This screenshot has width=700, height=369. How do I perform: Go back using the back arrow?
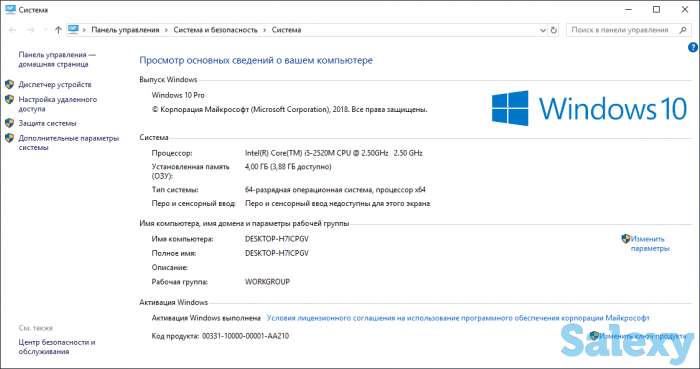tap(12, 30)
